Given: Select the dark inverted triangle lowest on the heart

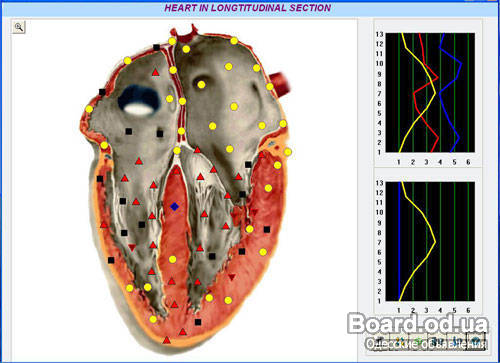Looking at the screenshot, I should click(x=232, y=277).
